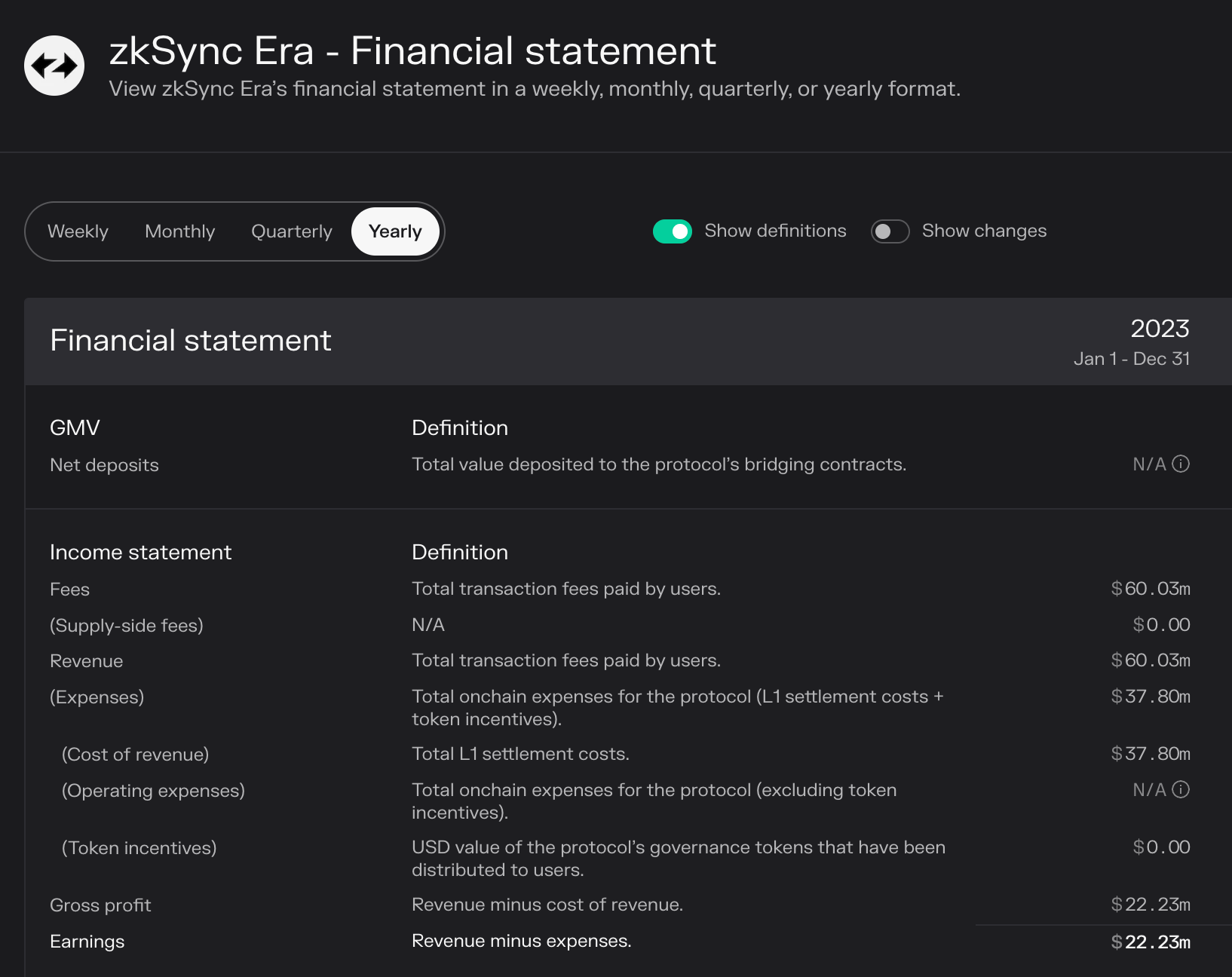
Task: Open info icon beside Operating expenses N/A
Action: click(x=1181, y=789)
